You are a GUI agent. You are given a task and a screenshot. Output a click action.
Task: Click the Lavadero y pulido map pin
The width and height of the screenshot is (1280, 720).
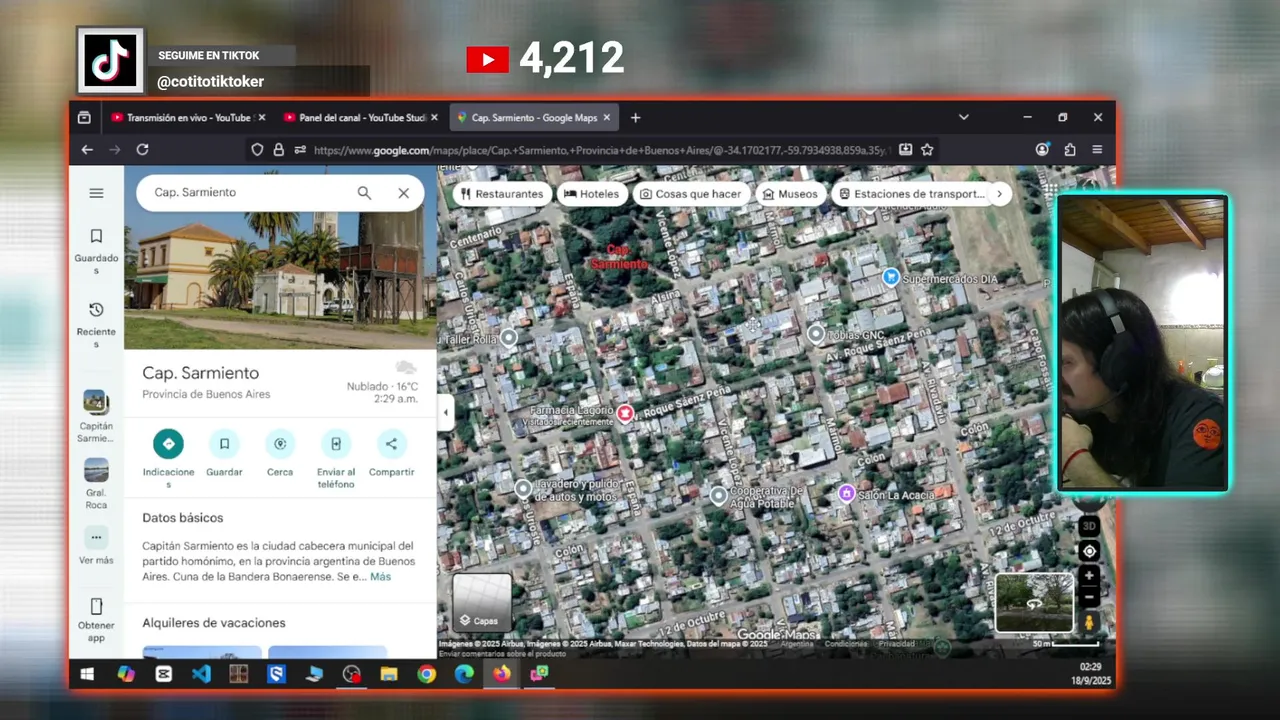[x=523, y=488]
